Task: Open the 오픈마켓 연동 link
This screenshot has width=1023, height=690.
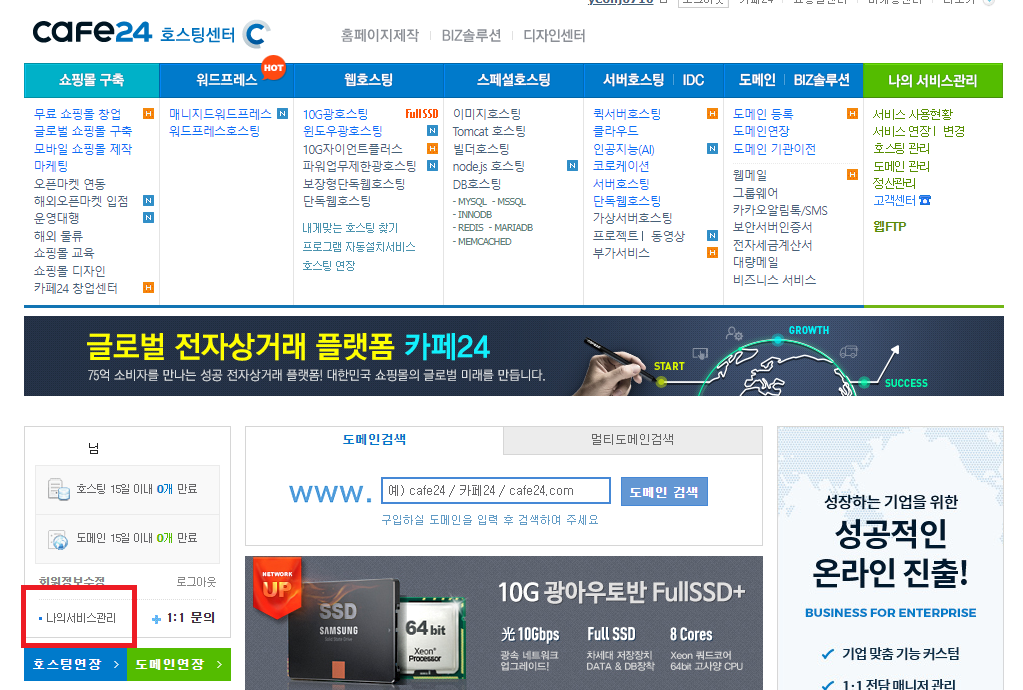Action: (70, 184)
